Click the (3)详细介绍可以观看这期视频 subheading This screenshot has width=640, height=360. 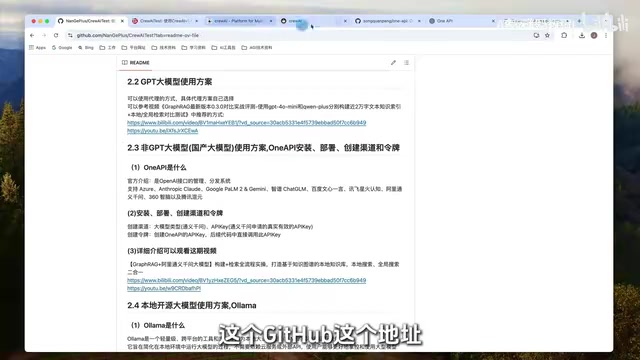click(172, 251)
